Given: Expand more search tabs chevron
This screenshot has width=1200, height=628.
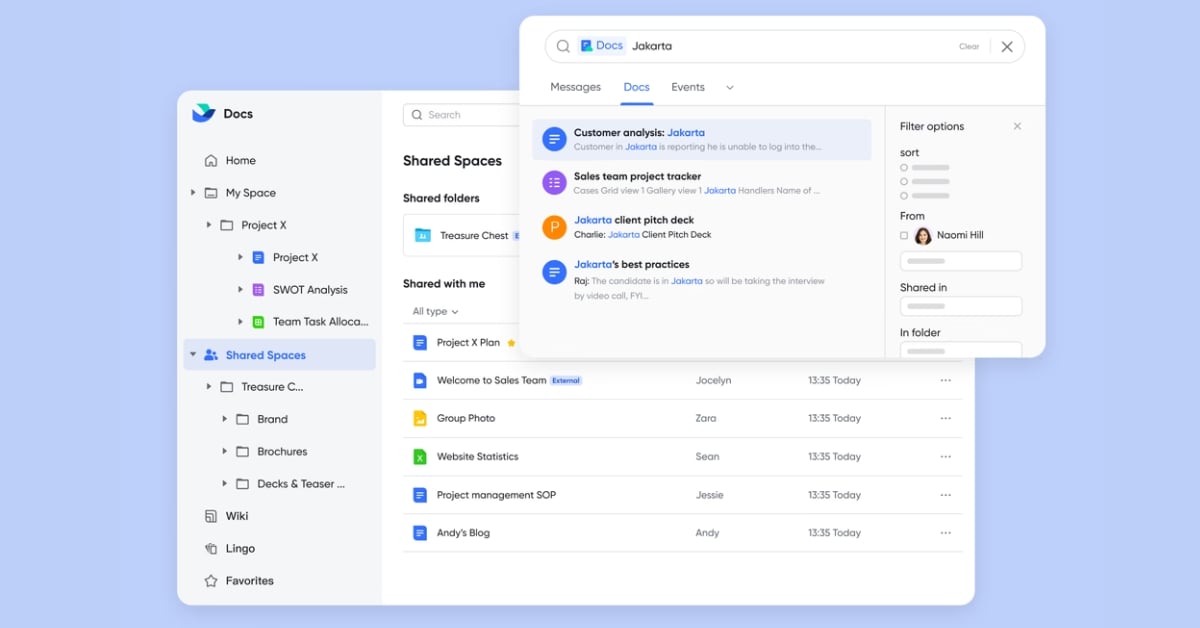Looking at the screenshot, I should coord(729,88).
